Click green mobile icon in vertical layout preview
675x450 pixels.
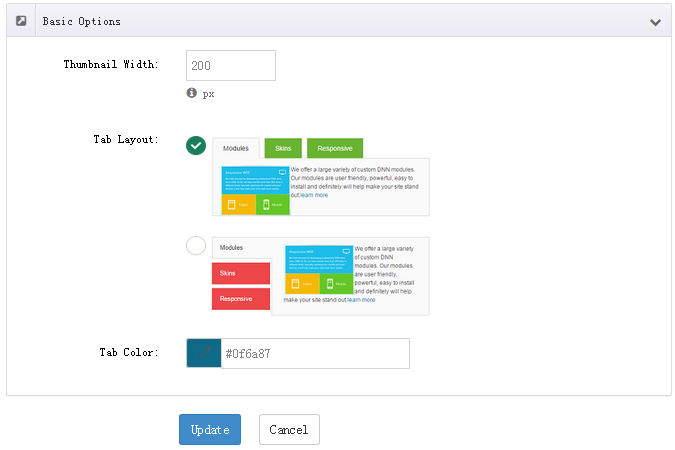pos(330,283)
